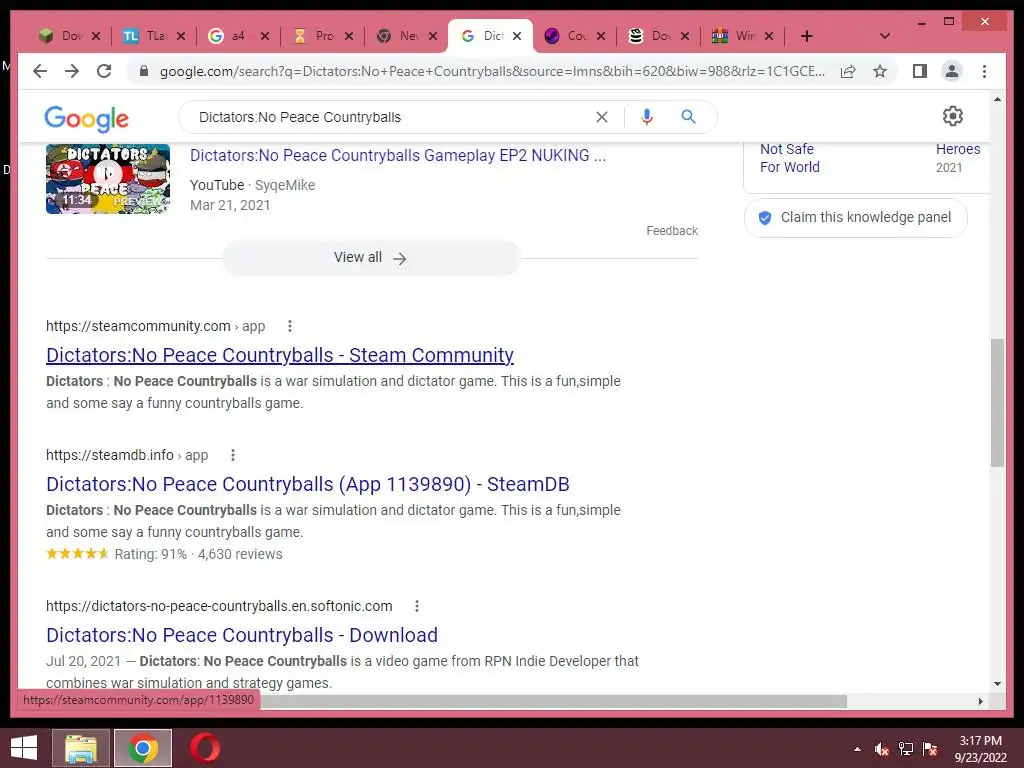The width and height of the screenshot is (1024, 768).
Task: Go to Google home via logo
Action: (86, 118)
